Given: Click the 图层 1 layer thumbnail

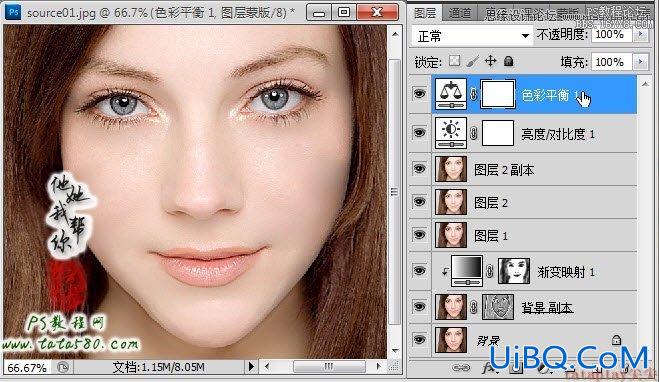Looking at the screenshot, I should (451, 234).
